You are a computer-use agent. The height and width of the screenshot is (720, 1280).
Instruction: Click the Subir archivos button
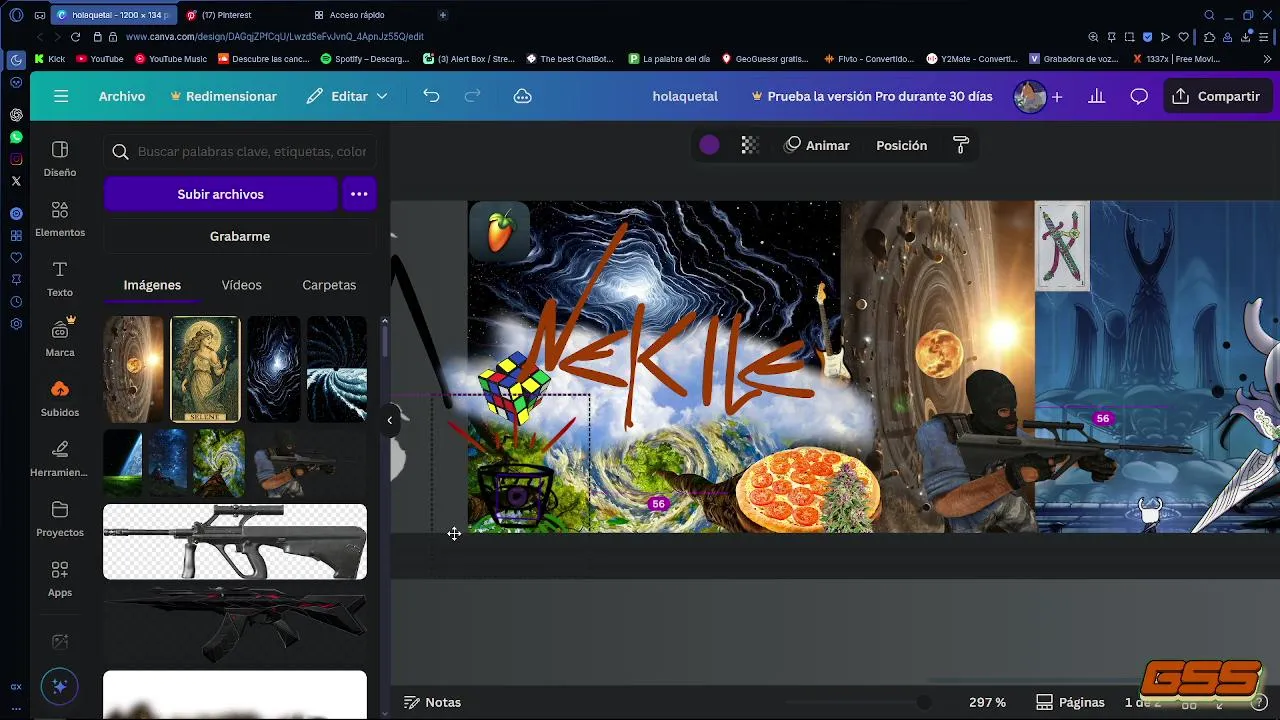coord(221,194)
